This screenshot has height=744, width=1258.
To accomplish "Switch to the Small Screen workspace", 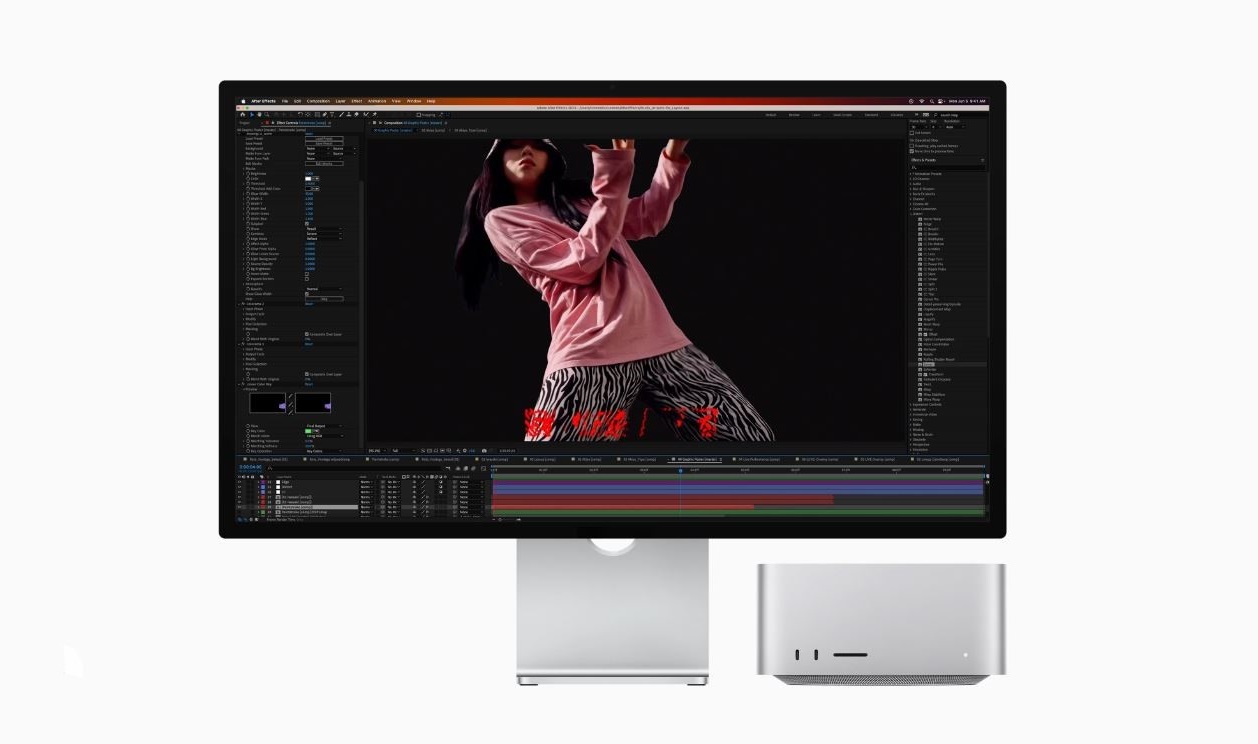I will (x=843, y=115).
